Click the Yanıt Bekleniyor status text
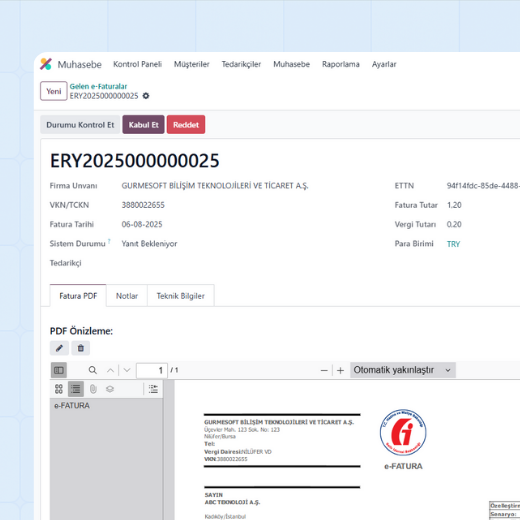The image size is (520, 520). 149,244
